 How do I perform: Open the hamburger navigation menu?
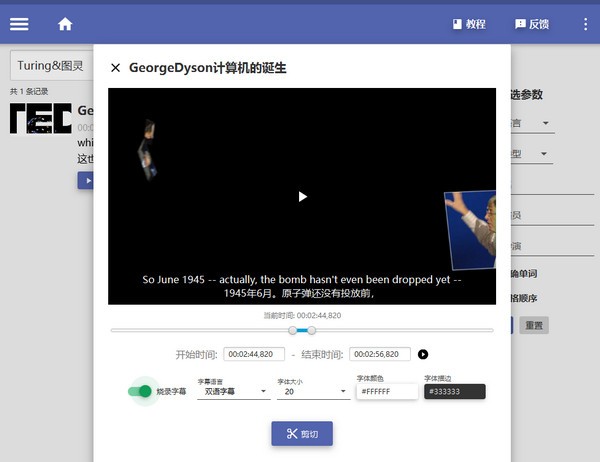(20, 24)
